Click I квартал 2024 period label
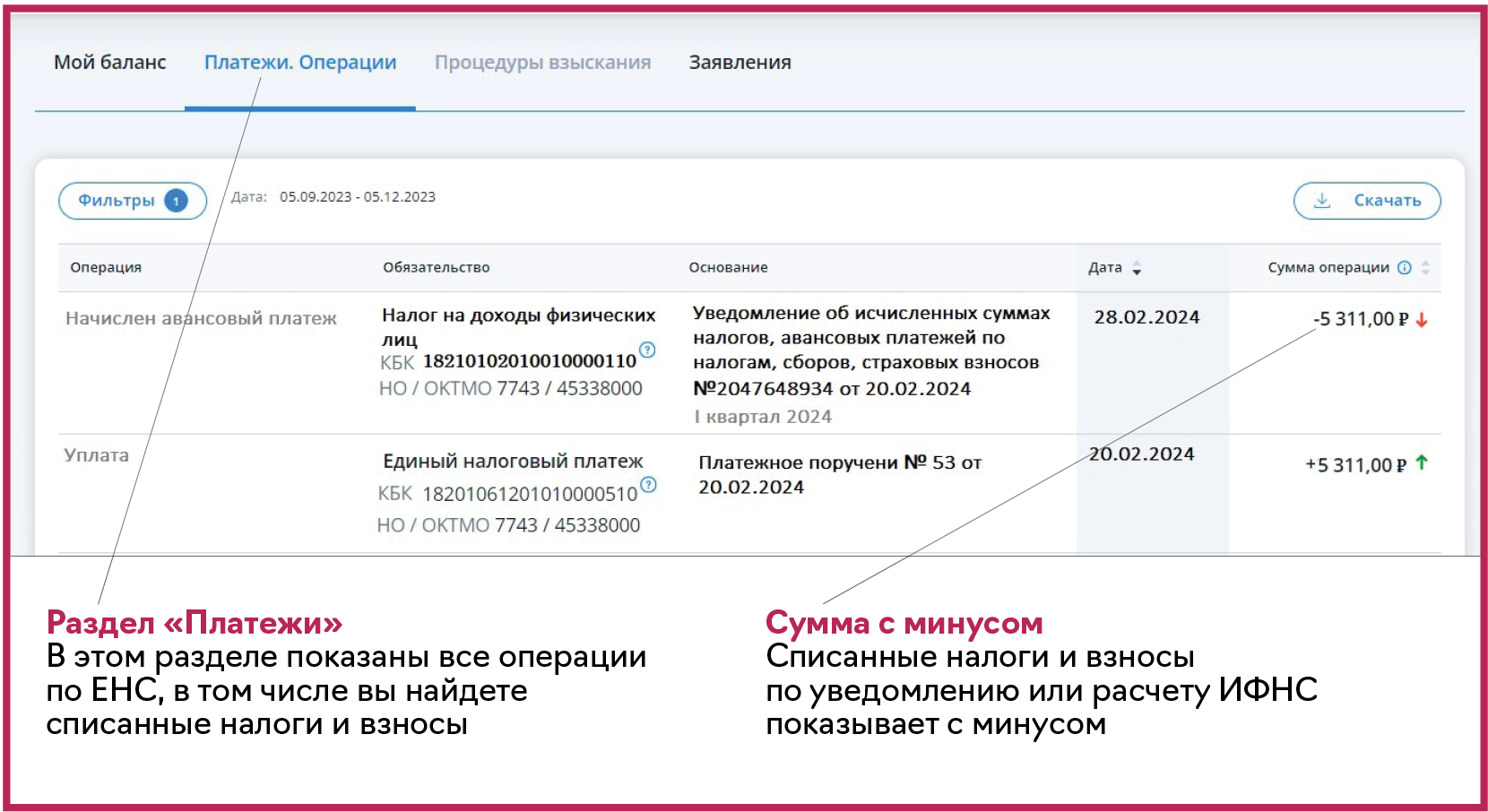 tap(763, 417)
